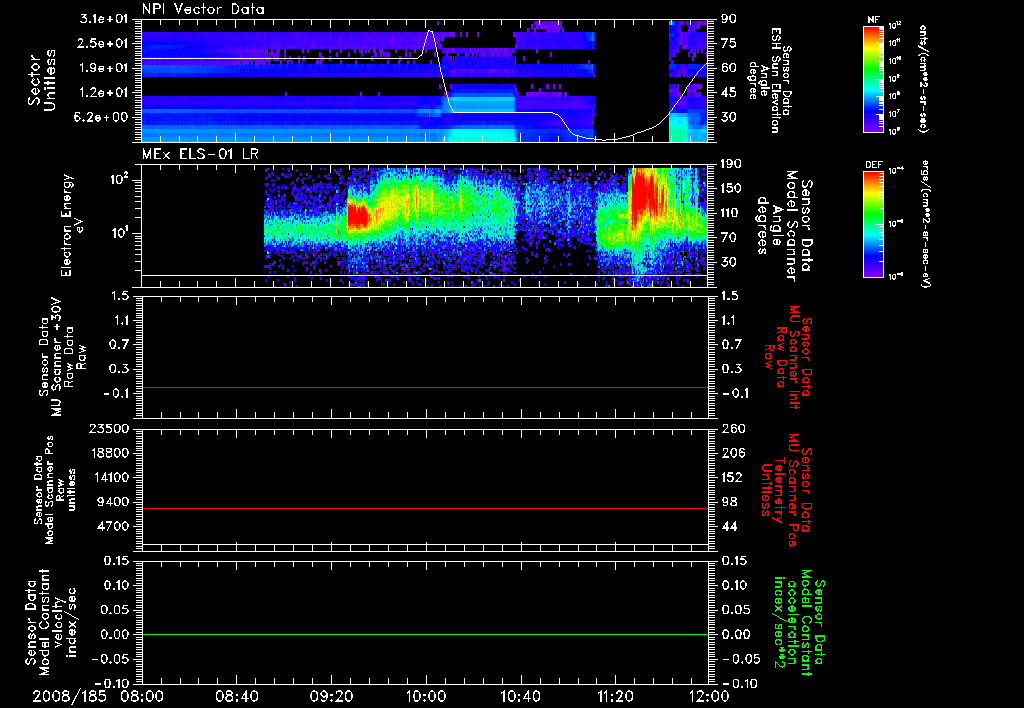This screenshot has width=1024, height=708.
Task: Click the "09:20" time tick label
Action: click(332, 696)
